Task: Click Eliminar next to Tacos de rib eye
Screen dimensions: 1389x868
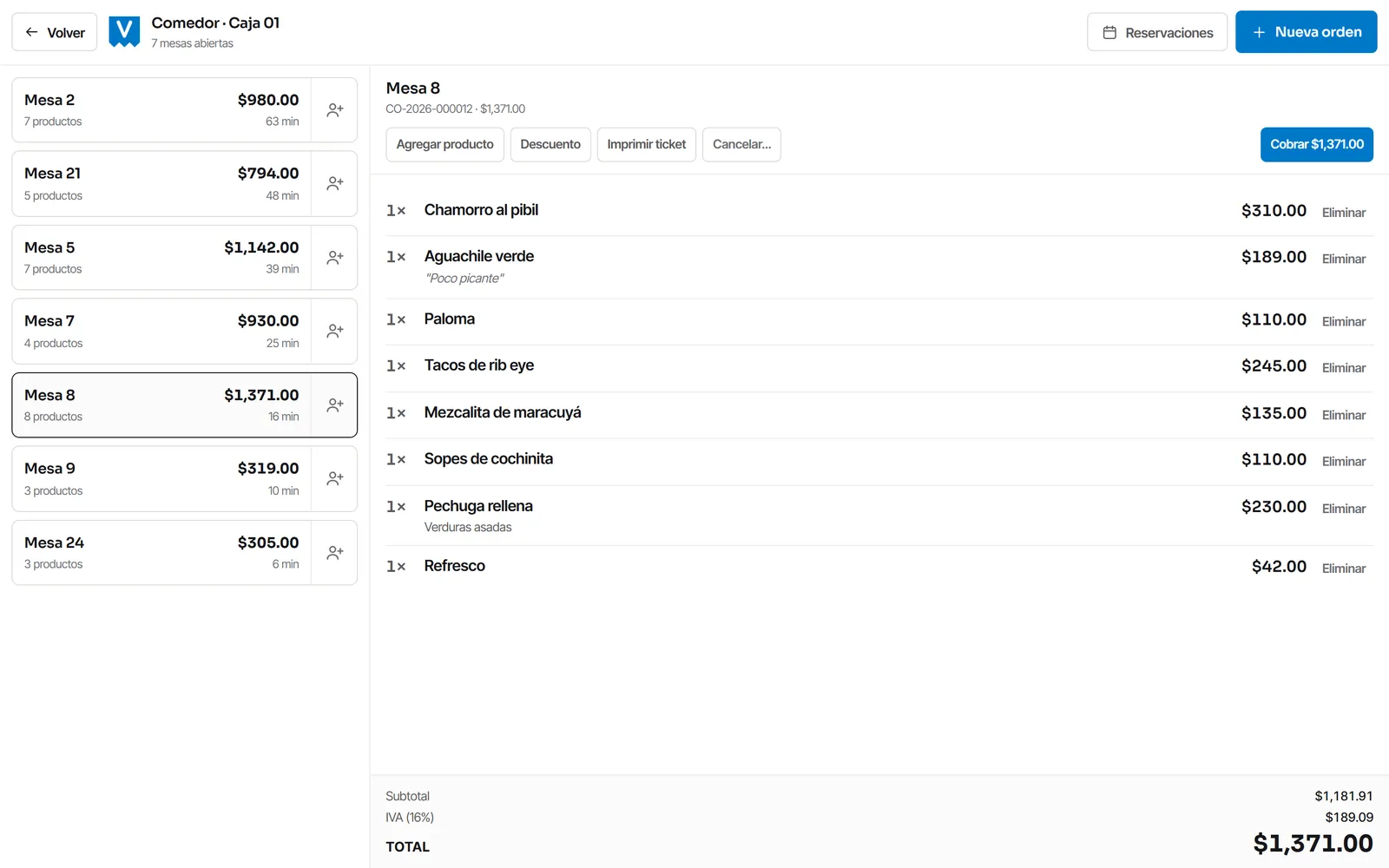Action: [x=1343, y=368]
